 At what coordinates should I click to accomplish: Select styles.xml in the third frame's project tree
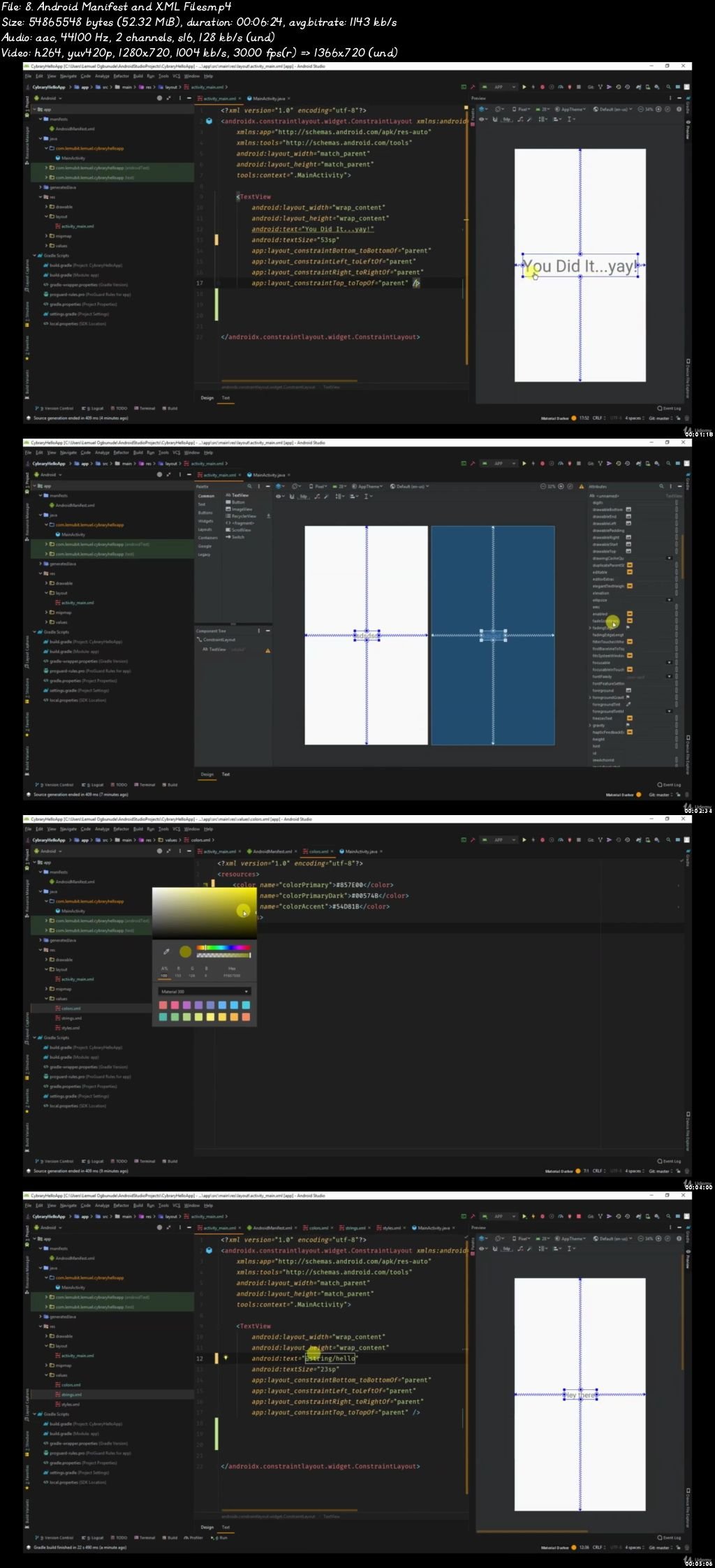(x=71, y=1028)
